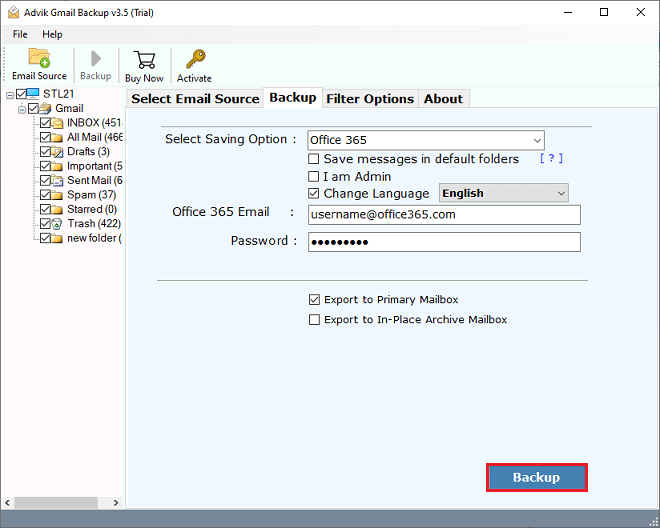This screenshot has height=528, width=660.
Task: Click the Password input field
Action: (444, 242)
